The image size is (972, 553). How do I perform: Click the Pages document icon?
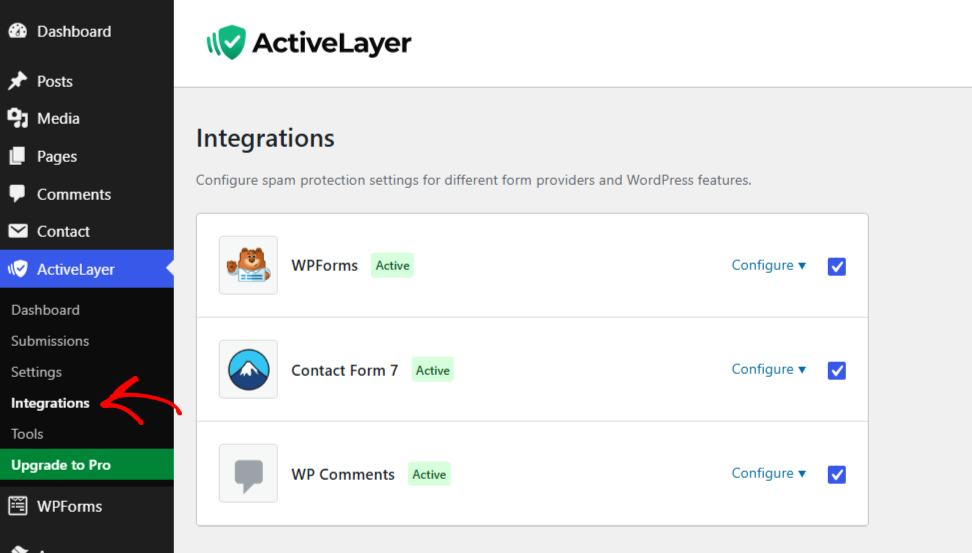[x=17, y=156]
